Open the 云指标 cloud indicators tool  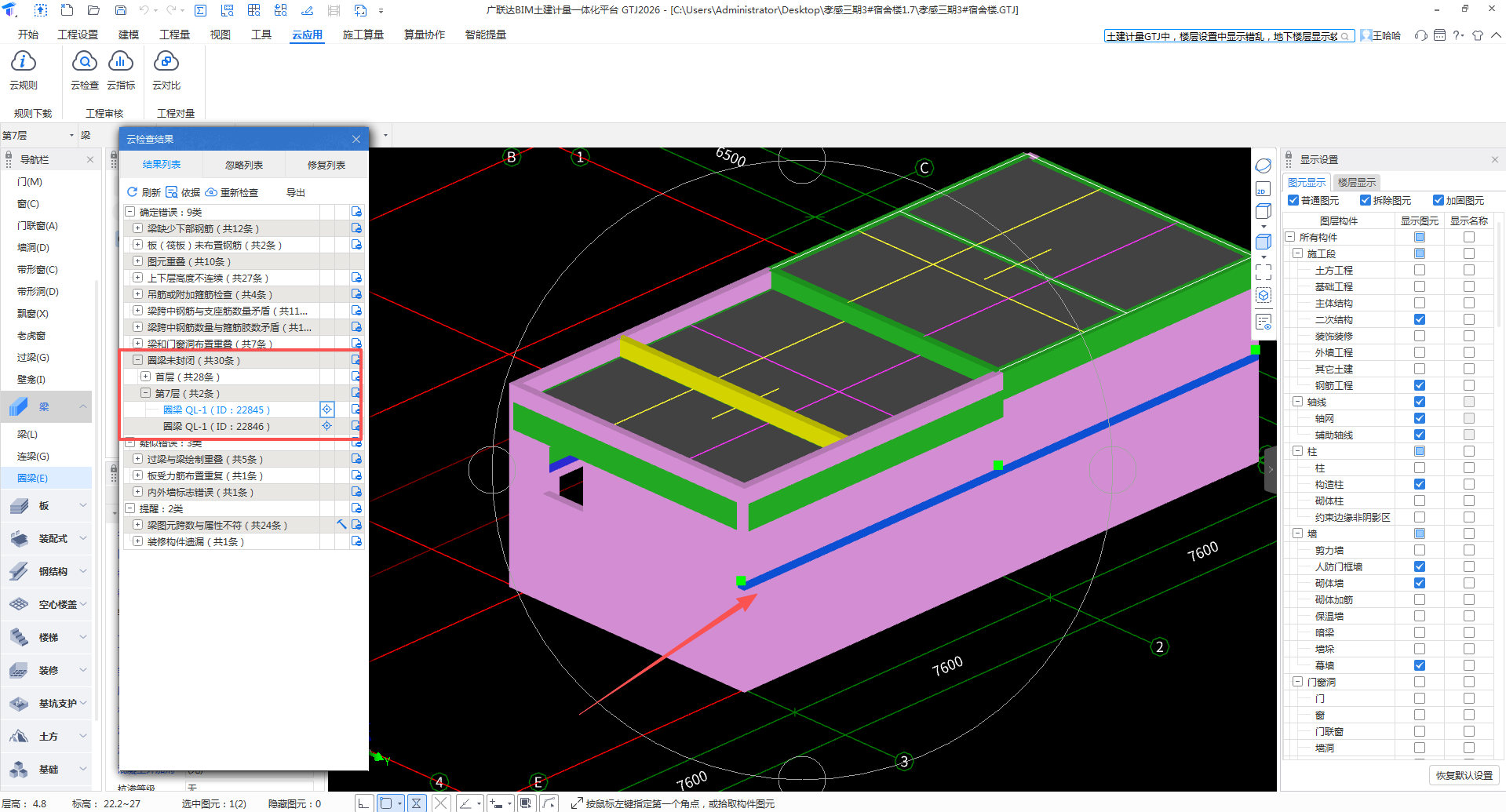tap(120, 62)
